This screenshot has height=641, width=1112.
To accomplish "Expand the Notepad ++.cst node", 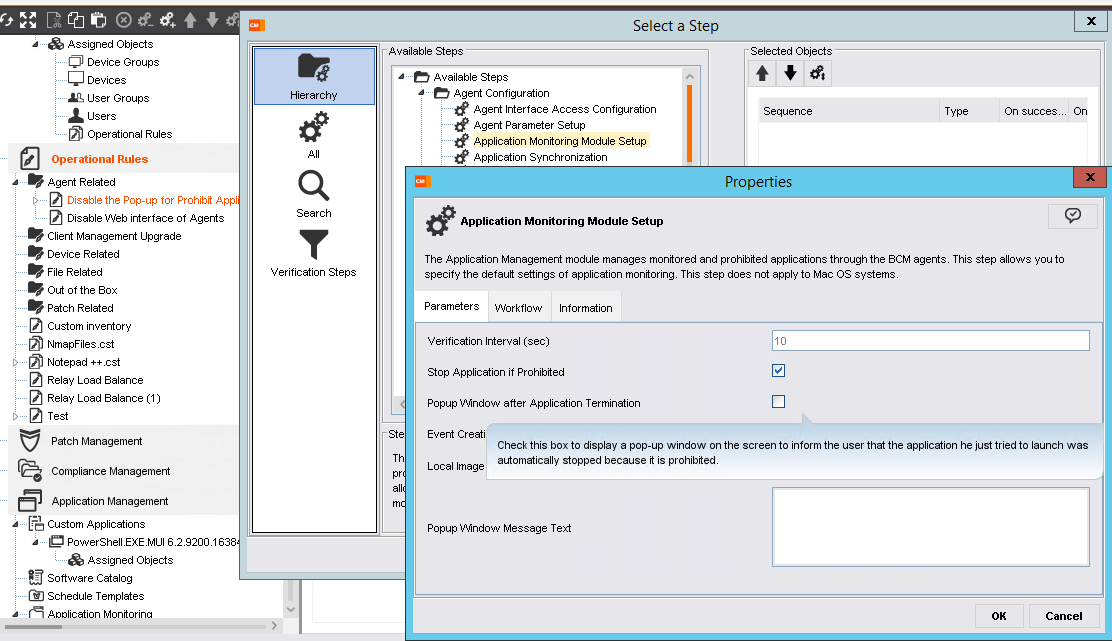I will [x=16, y=362].
